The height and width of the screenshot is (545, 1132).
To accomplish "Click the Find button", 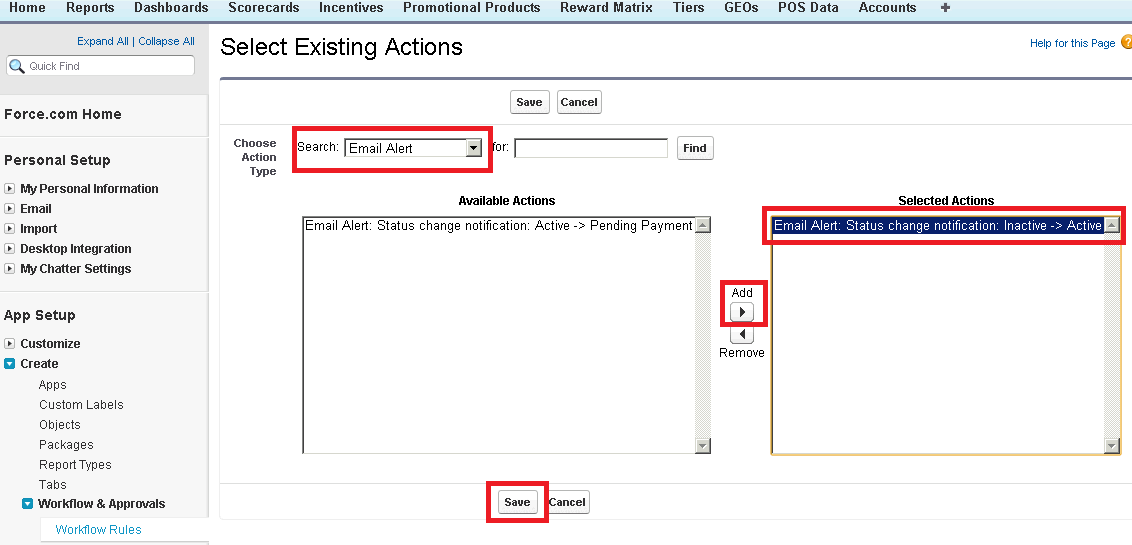I will pyautogui.click(x=694, y=148).
